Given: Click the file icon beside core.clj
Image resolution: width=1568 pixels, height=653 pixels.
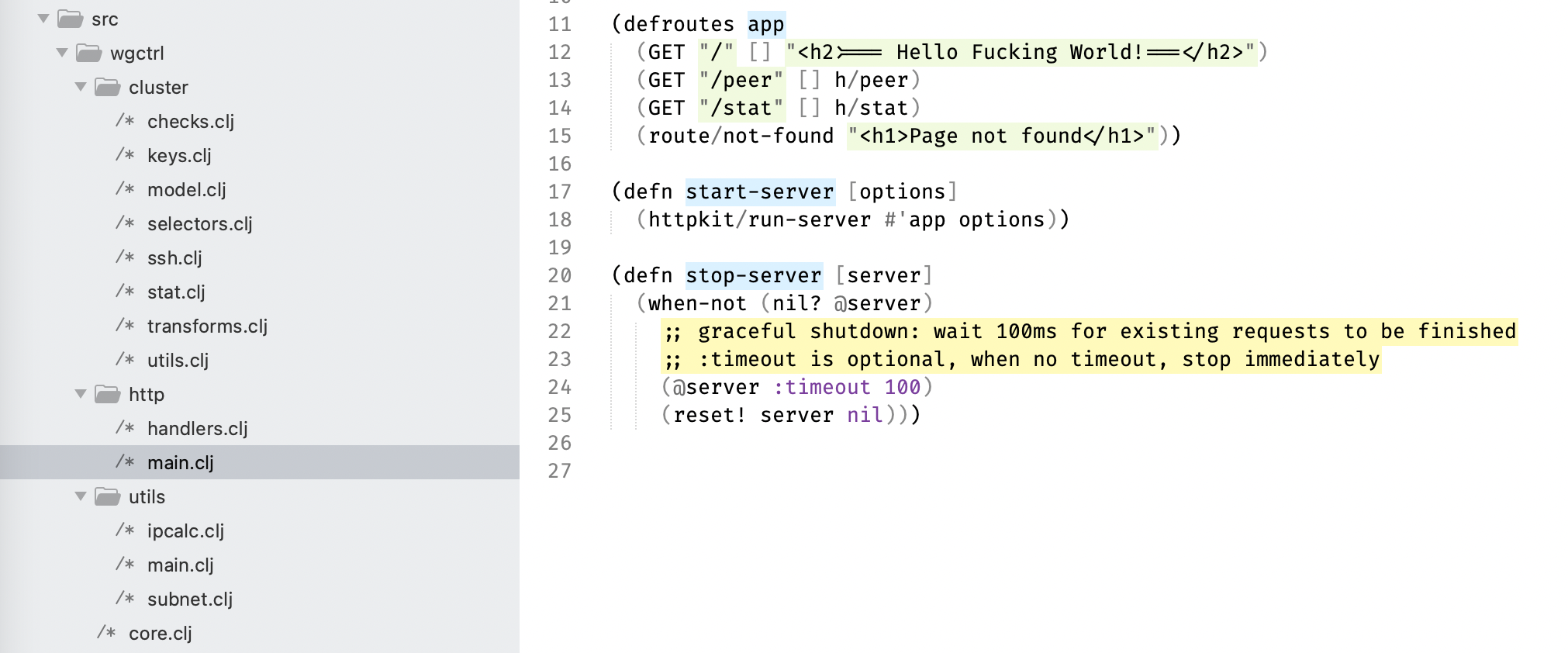Looking at the screenshot, I should click(106, 633).
